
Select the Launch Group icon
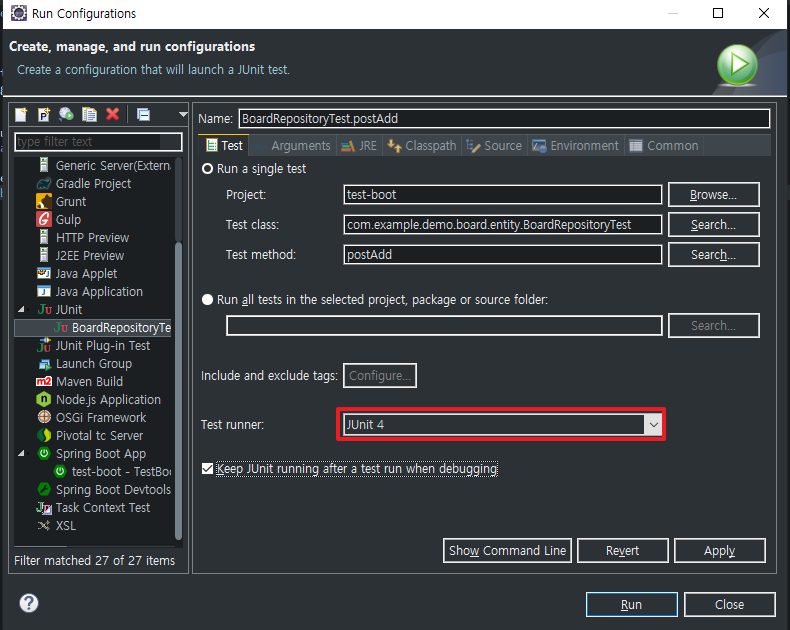click(x=44, y=364)
